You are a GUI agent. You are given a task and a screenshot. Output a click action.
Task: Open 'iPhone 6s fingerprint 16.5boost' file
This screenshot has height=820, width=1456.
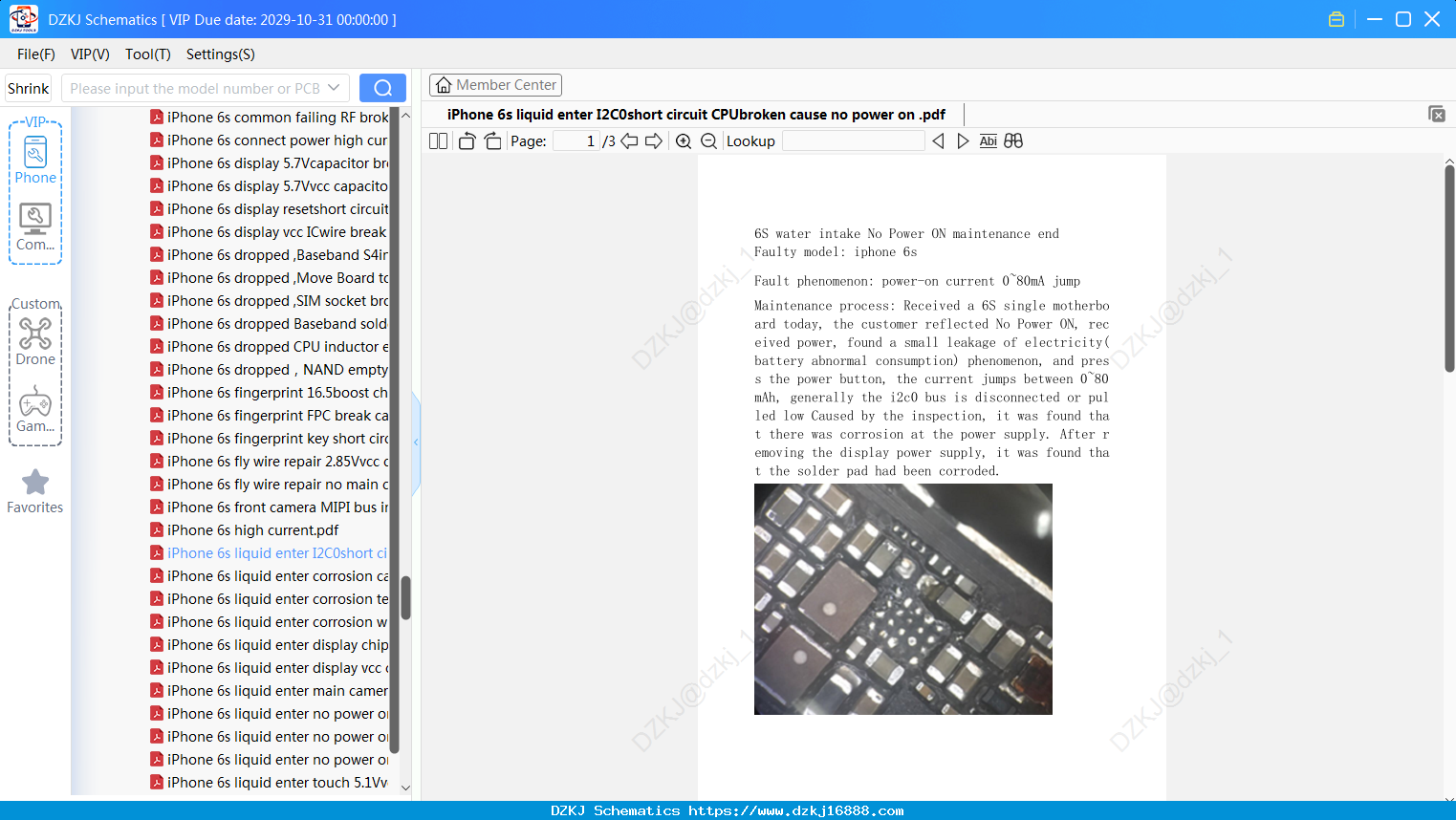[277, 392]
